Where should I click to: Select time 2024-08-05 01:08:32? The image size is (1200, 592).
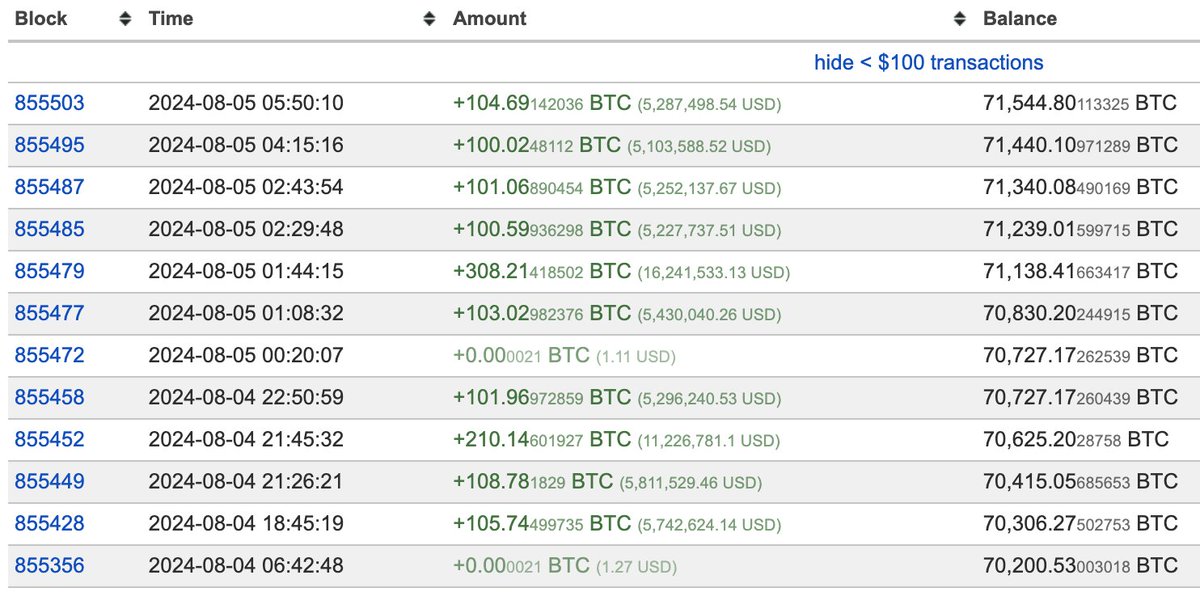pyautogui.click(x=246, y=313)
